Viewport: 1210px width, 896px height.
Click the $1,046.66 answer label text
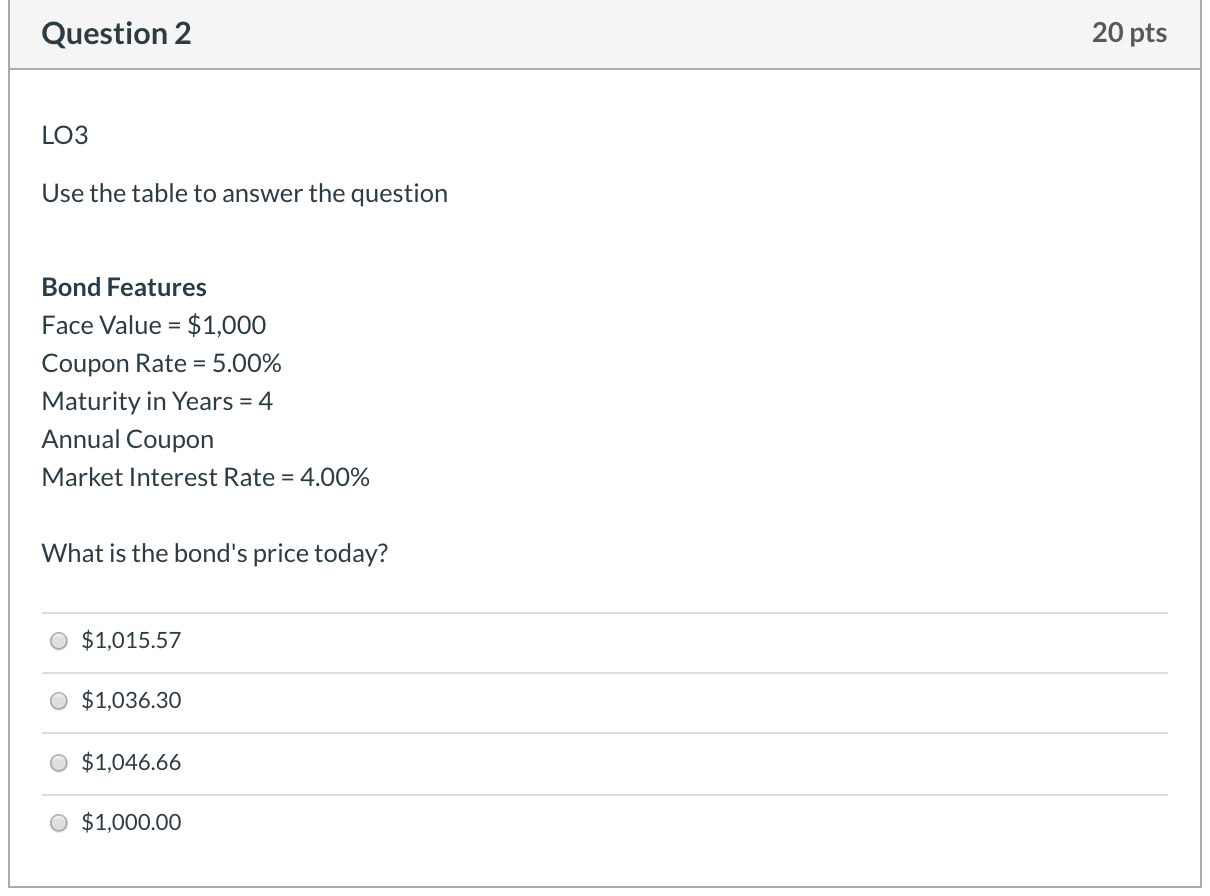click(x=131, y=762)
